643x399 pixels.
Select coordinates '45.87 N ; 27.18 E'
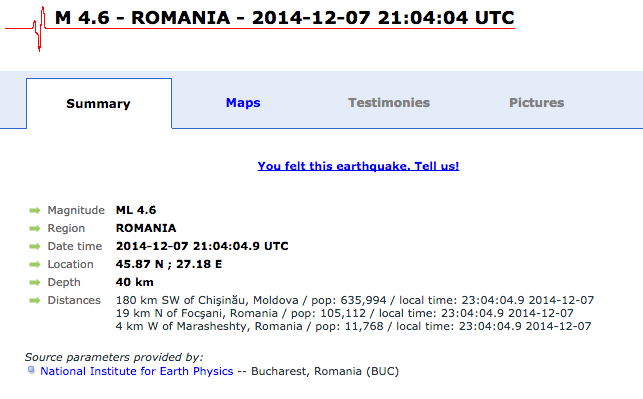pyautogui.click(x=169, y=264)
